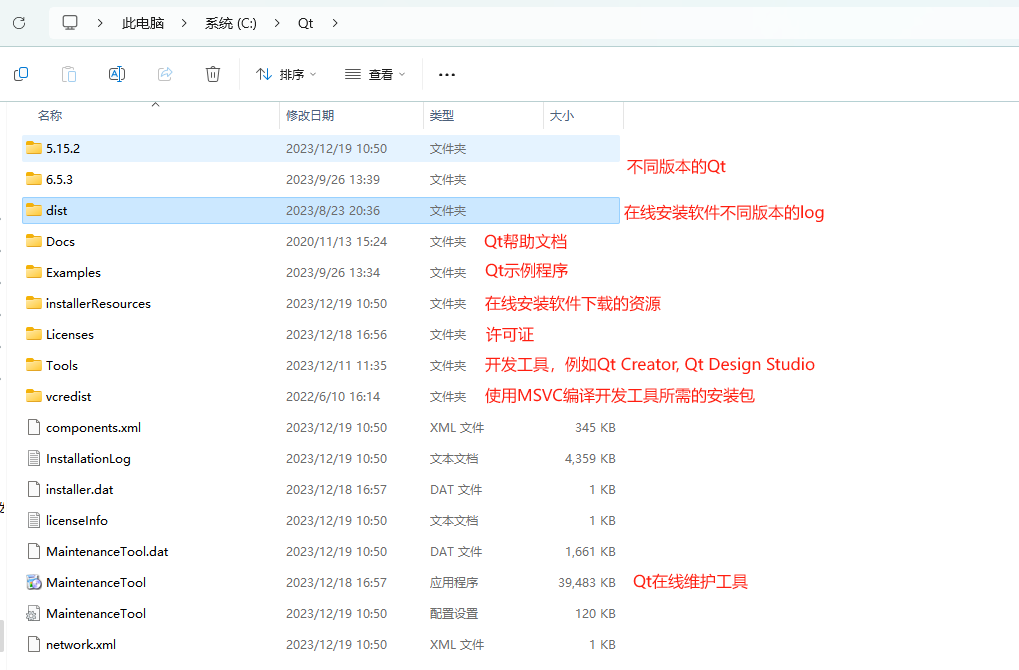The image size is (1019, 670).
Task: Select the Tools folder icon
Action: click(x=34, y=365)
